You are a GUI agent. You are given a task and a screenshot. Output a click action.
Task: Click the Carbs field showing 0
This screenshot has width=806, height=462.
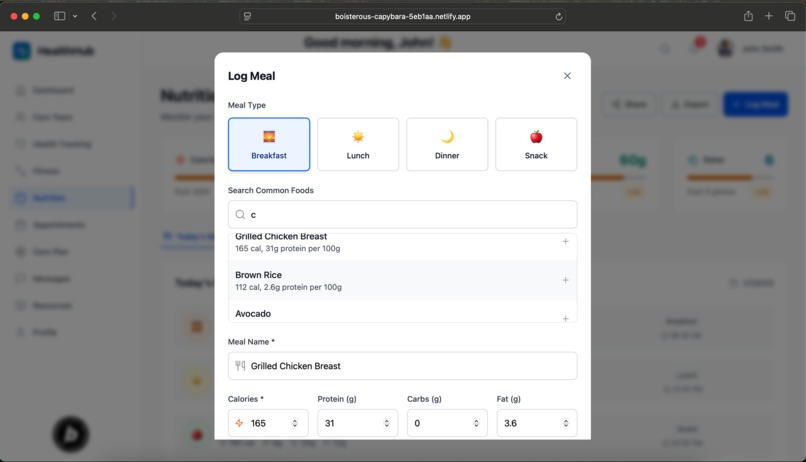point(447,423)
